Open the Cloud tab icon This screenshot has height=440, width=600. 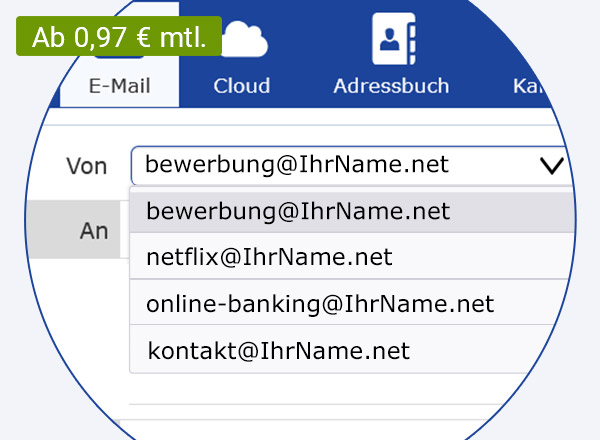point(245,39)
